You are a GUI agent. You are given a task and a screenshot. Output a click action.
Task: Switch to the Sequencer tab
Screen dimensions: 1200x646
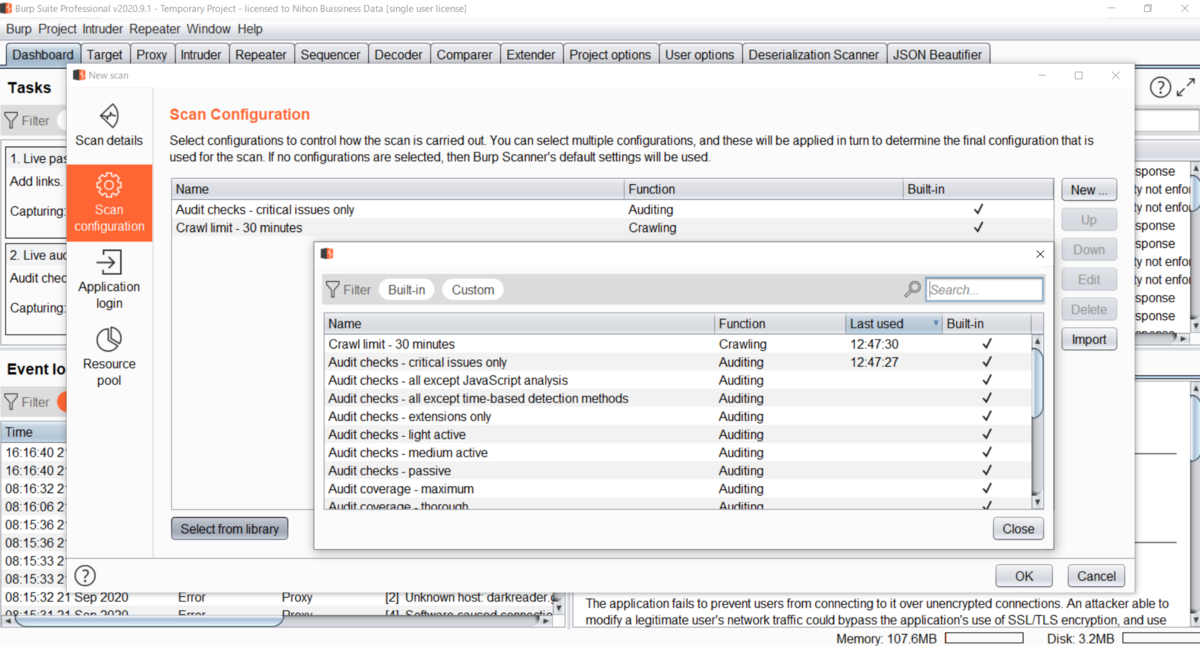pyautogui.click(x=330, y=55)
